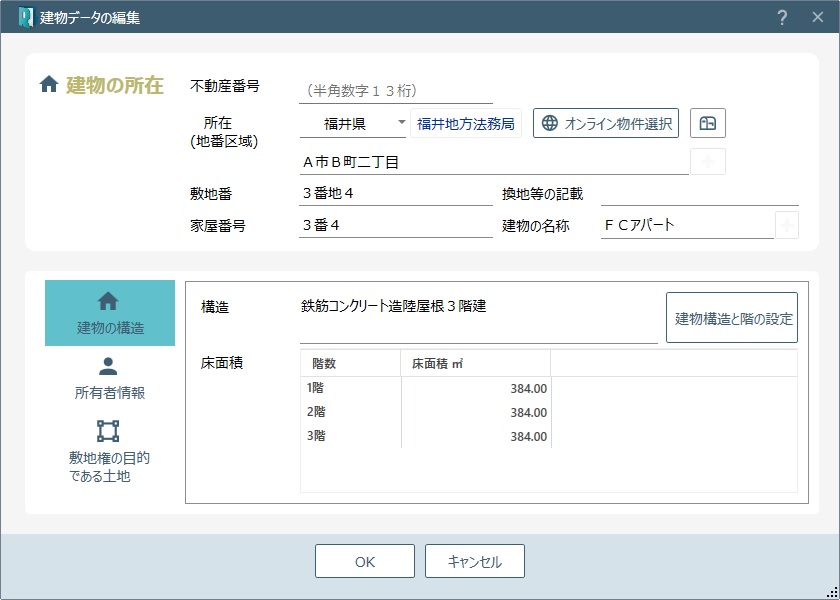Viewport: 840px width, 600px height.
Task: Click the オンライン物件選択 button
Action: (x=606, y=123)
